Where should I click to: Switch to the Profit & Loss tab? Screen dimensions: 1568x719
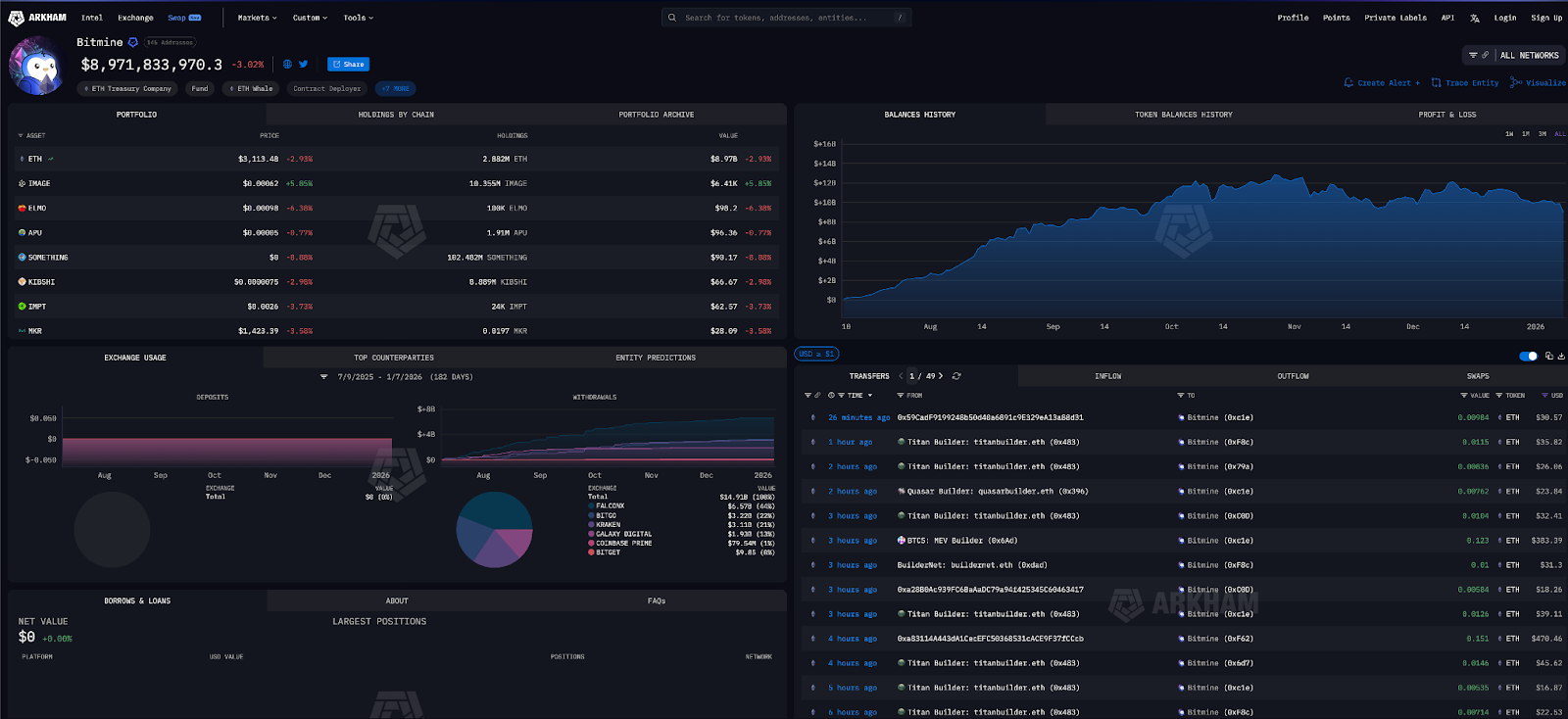click(1446, 115)
